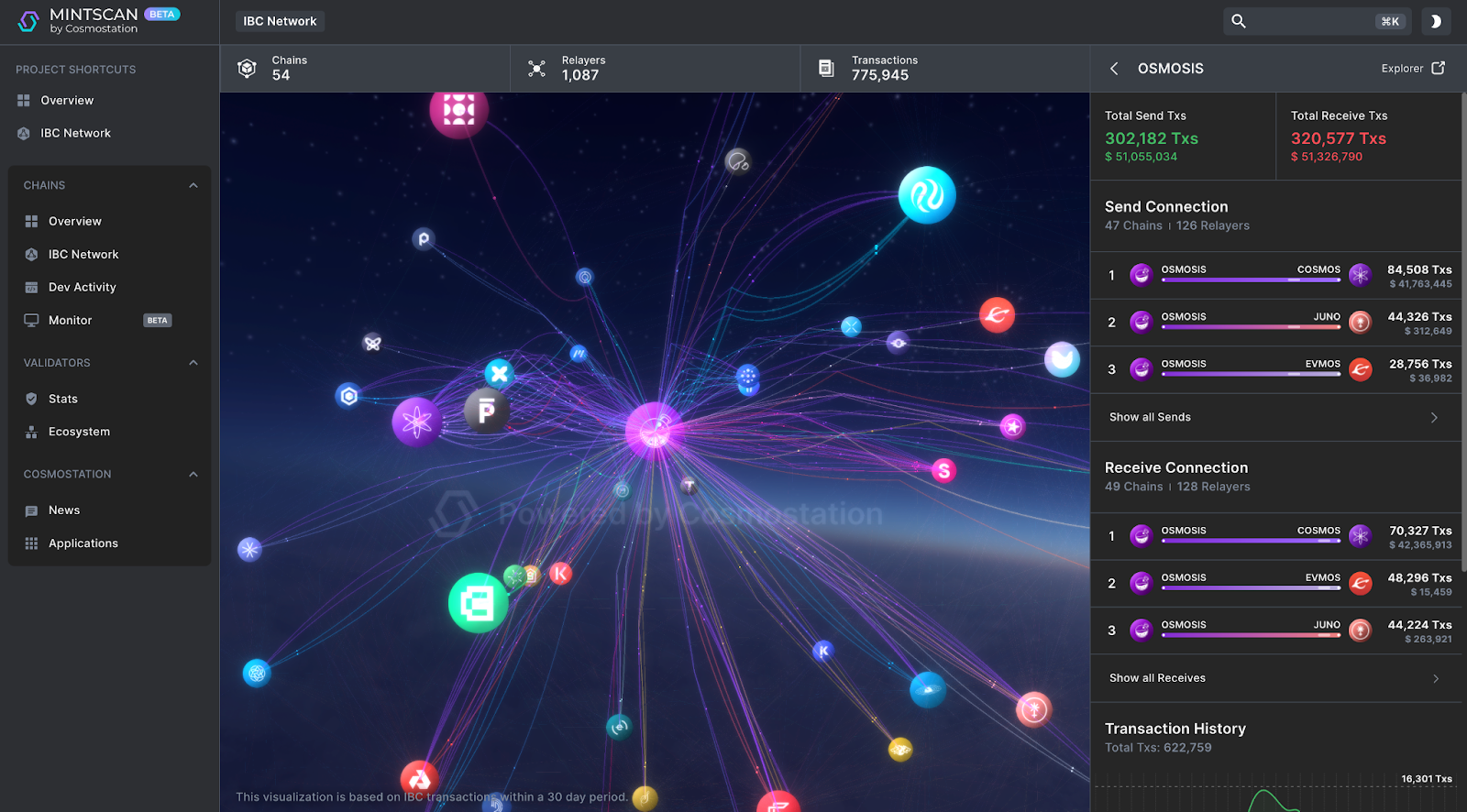The image size is (1467, 812).
Task: Click the magenta node at top of map
Action: (458, 111)
